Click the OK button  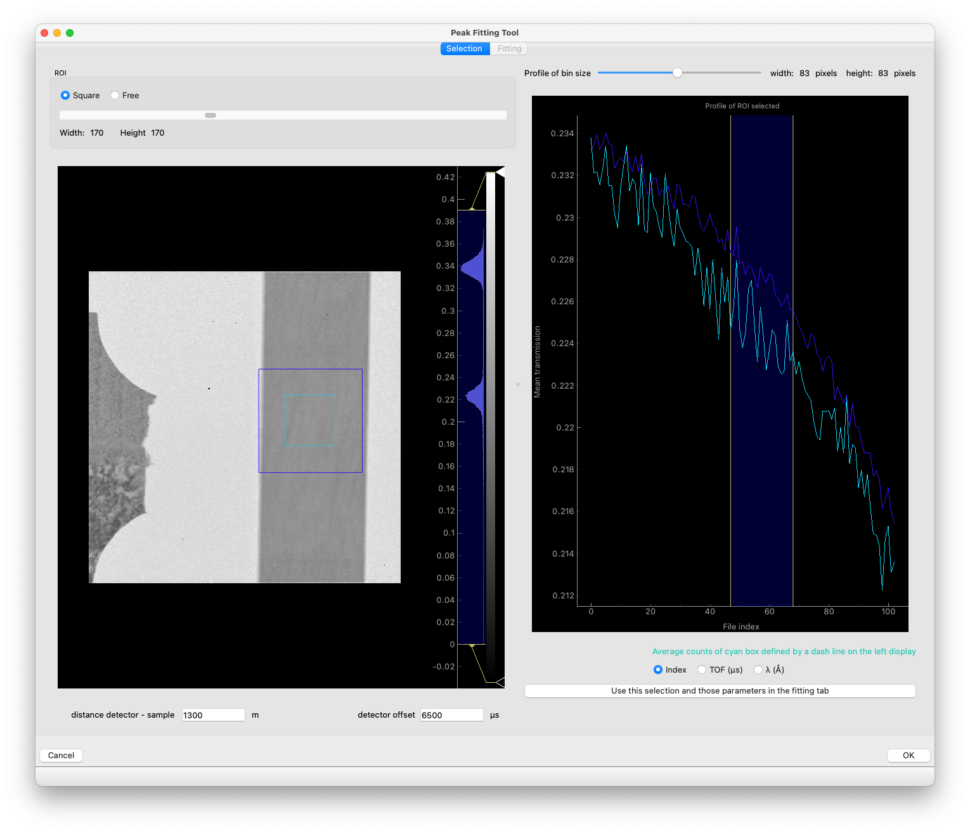tap(907, 755)
